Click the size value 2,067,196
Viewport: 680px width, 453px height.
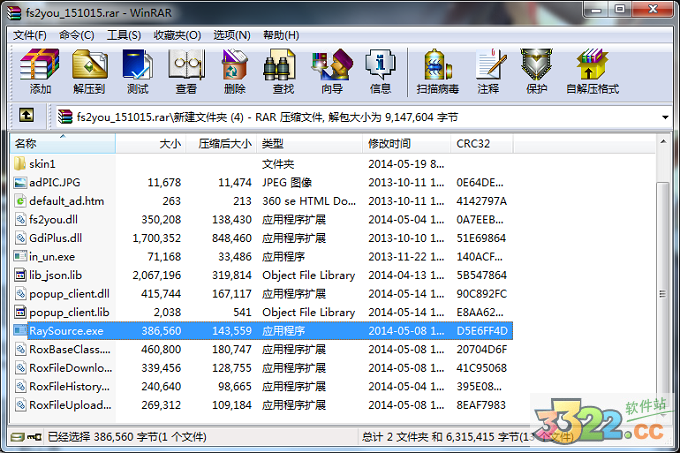click(x=157, y=275)
